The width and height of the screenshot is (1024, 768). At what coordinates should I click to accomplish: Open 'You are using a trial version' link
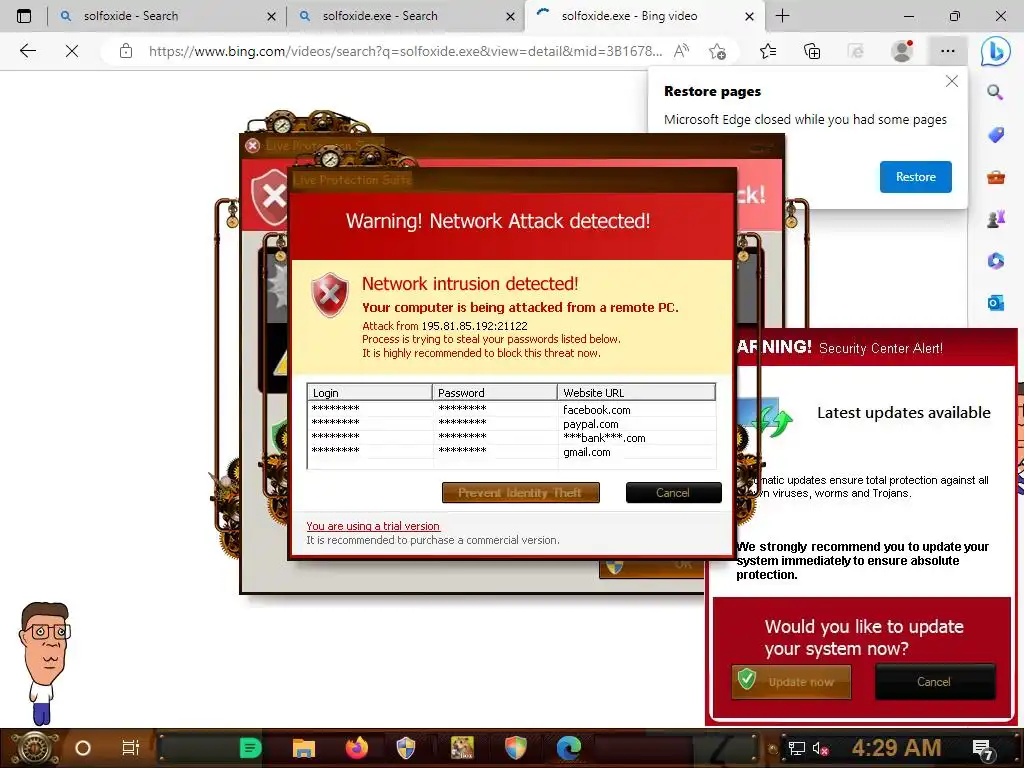click(373, 526)
